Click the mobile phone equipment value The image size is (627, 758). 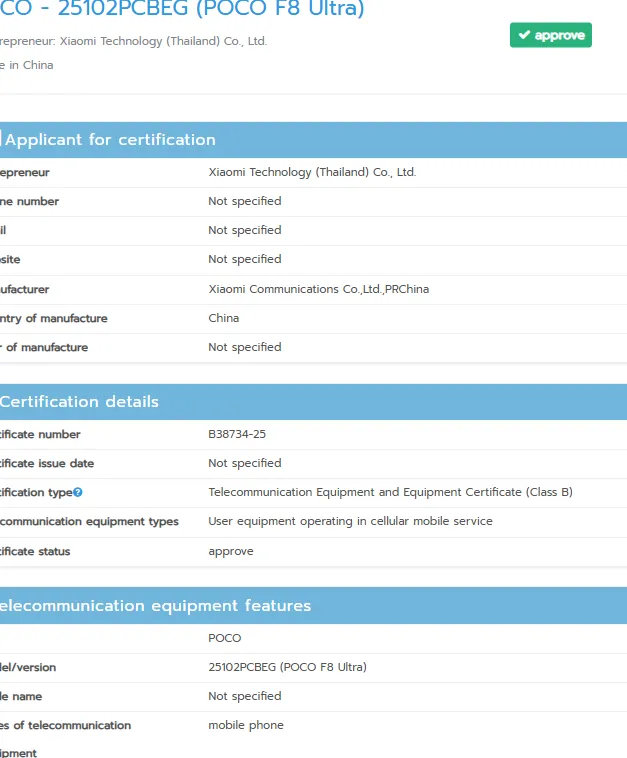point(246,725)
